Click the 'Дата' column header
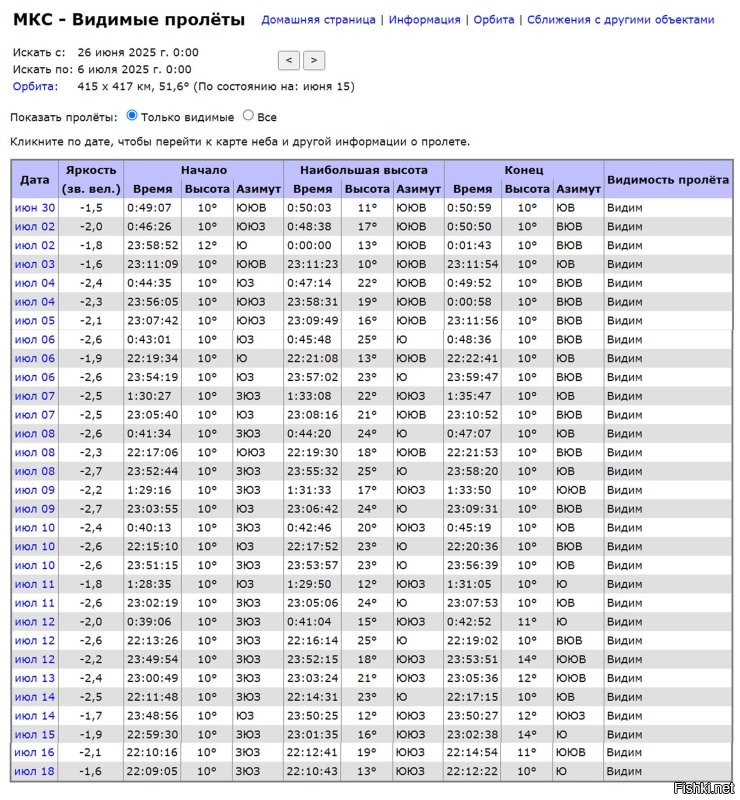This screenshot has width=740, height=800. (x=35, y=180)
